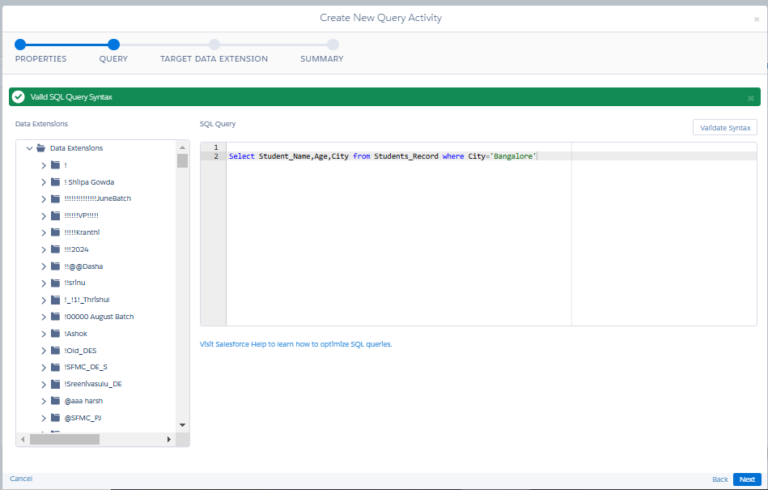This screenshot has height=490, width=768.
Task: Click 'Bangalore' string in the query
Action: coord(513,156)
